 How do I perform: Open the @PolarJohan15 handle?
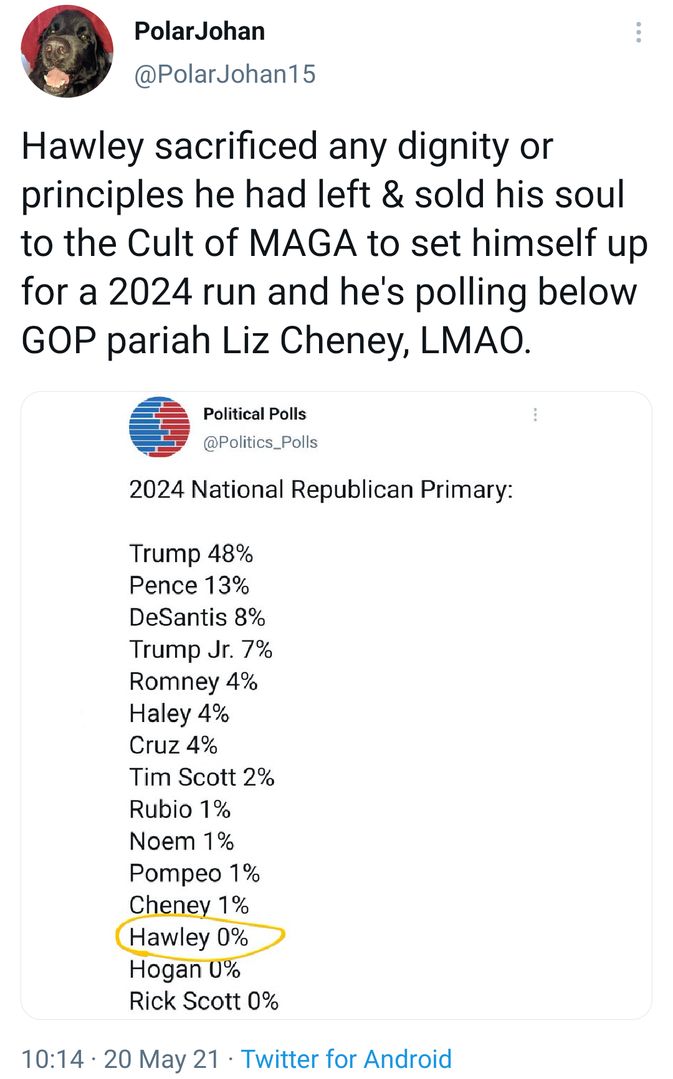(224, 73)
